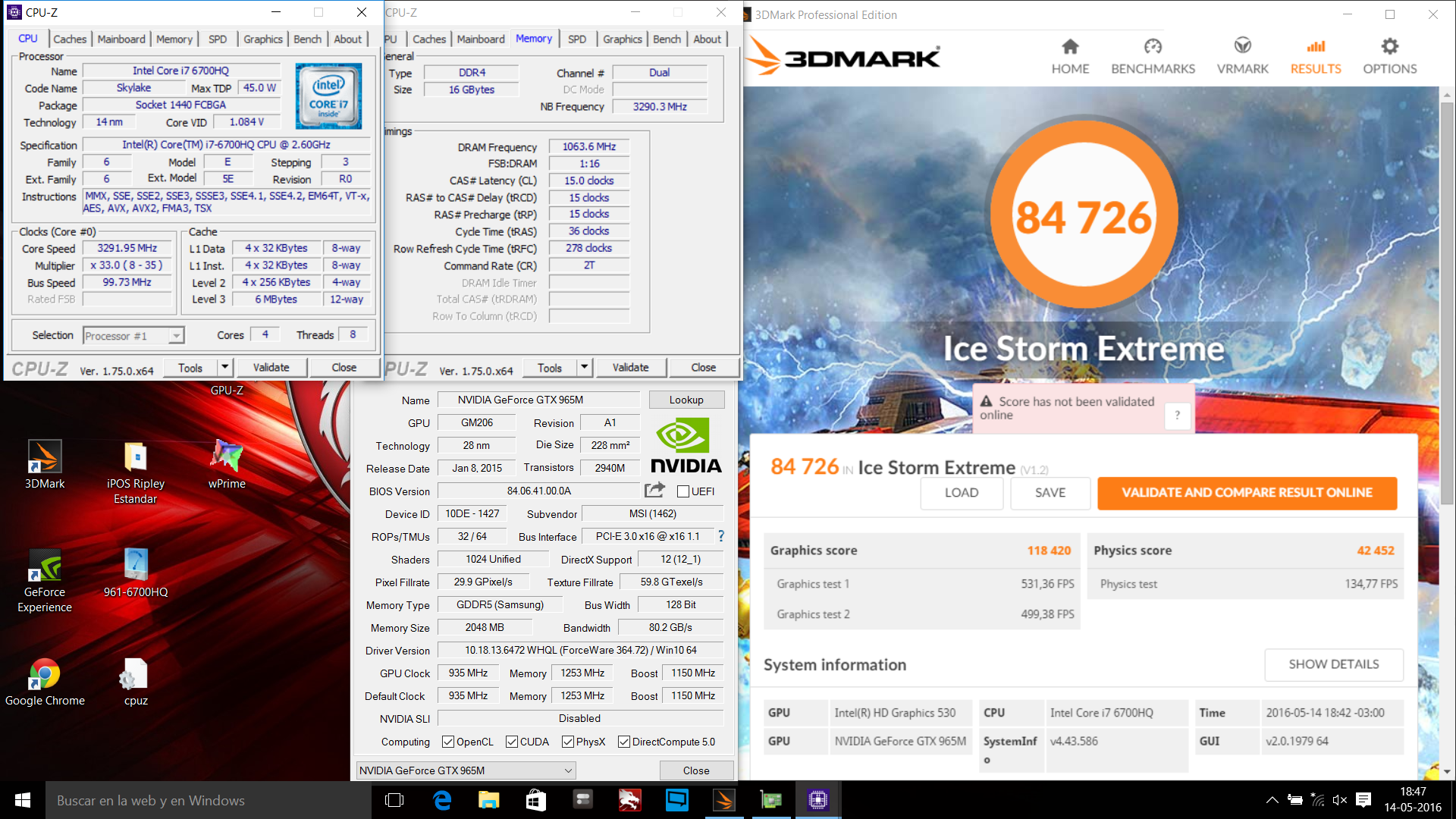This screenshot has width=1456, height=819.
Task: Open the 3DMark desktop shortcut
Action: 45,465
